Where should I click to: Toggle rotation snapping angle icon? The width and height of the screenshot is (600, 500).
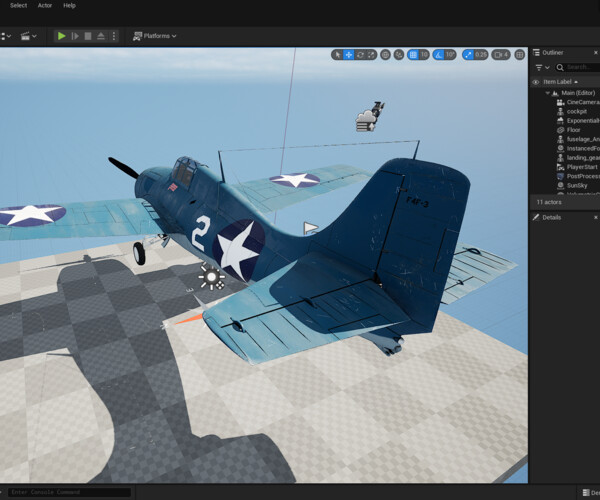tap(439, 55)
